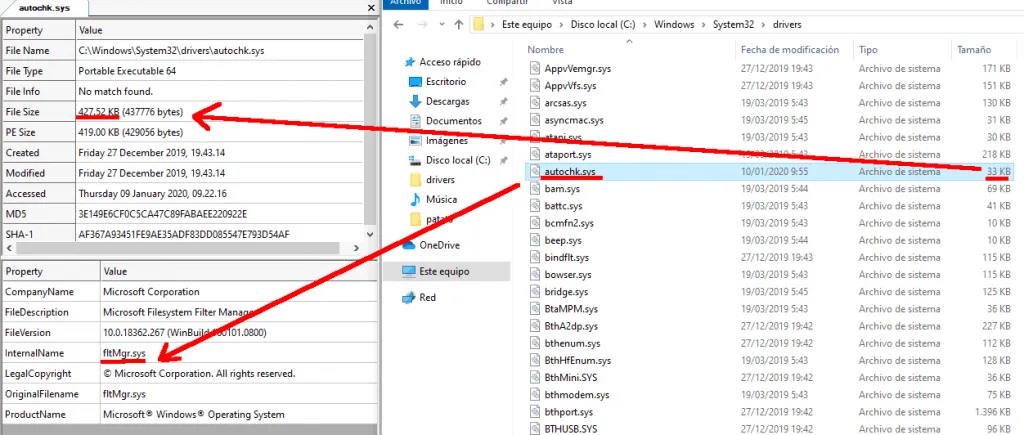
Task: Select the bthport.sys file name
Action: (x=568, y=412)
